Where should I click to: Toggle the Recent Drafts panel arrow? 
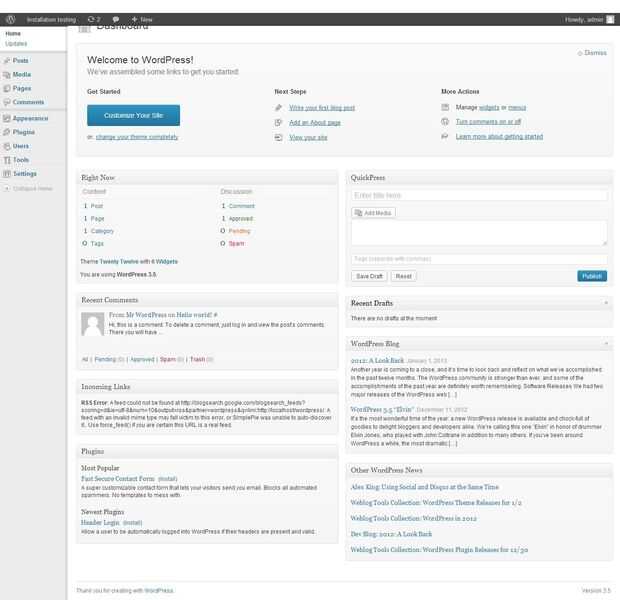606,303
